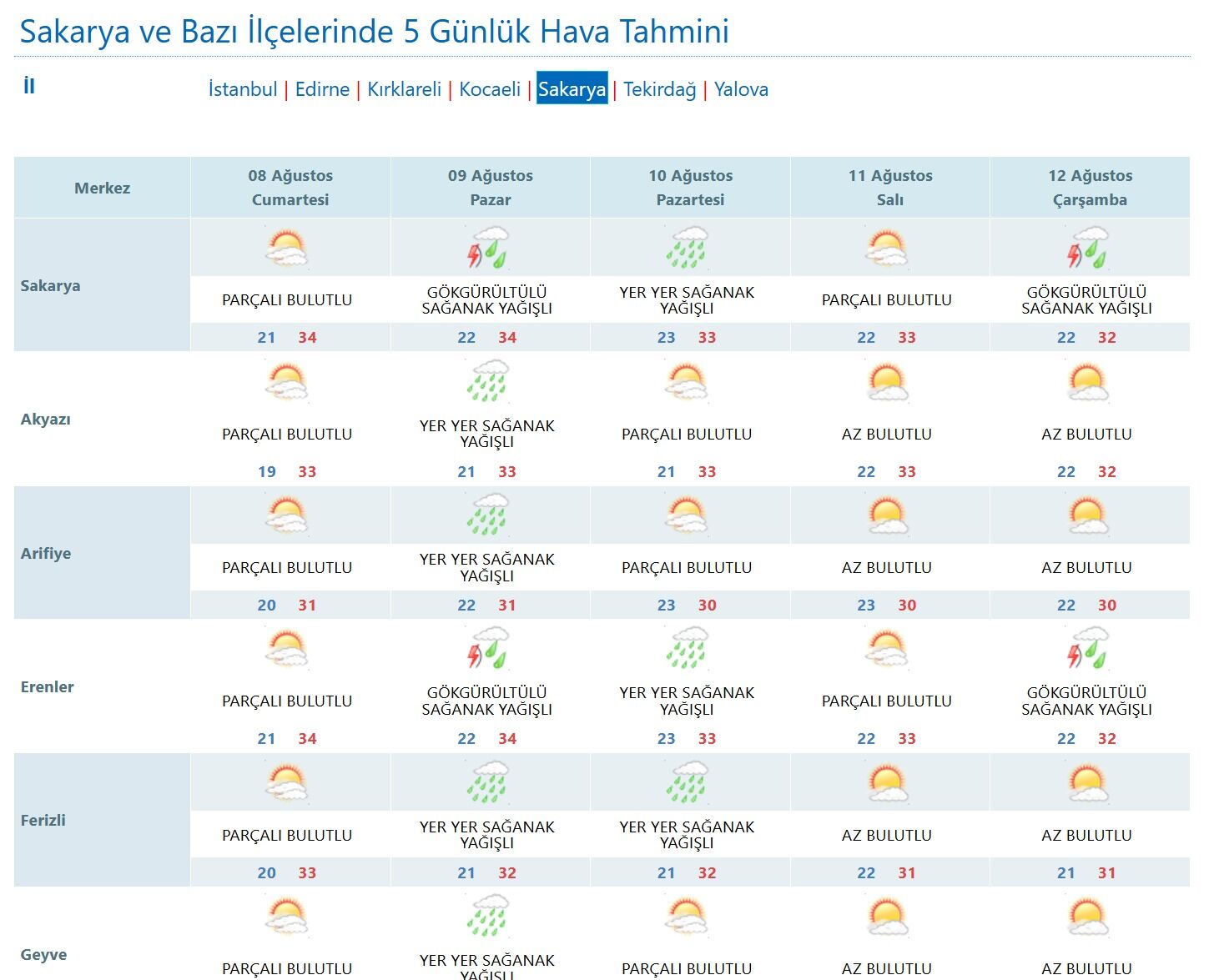Image resolution: width=1209 pixels, height=980 pixels.
Task: Go to the Yalova forecast
Action: (x=741, y=89)
